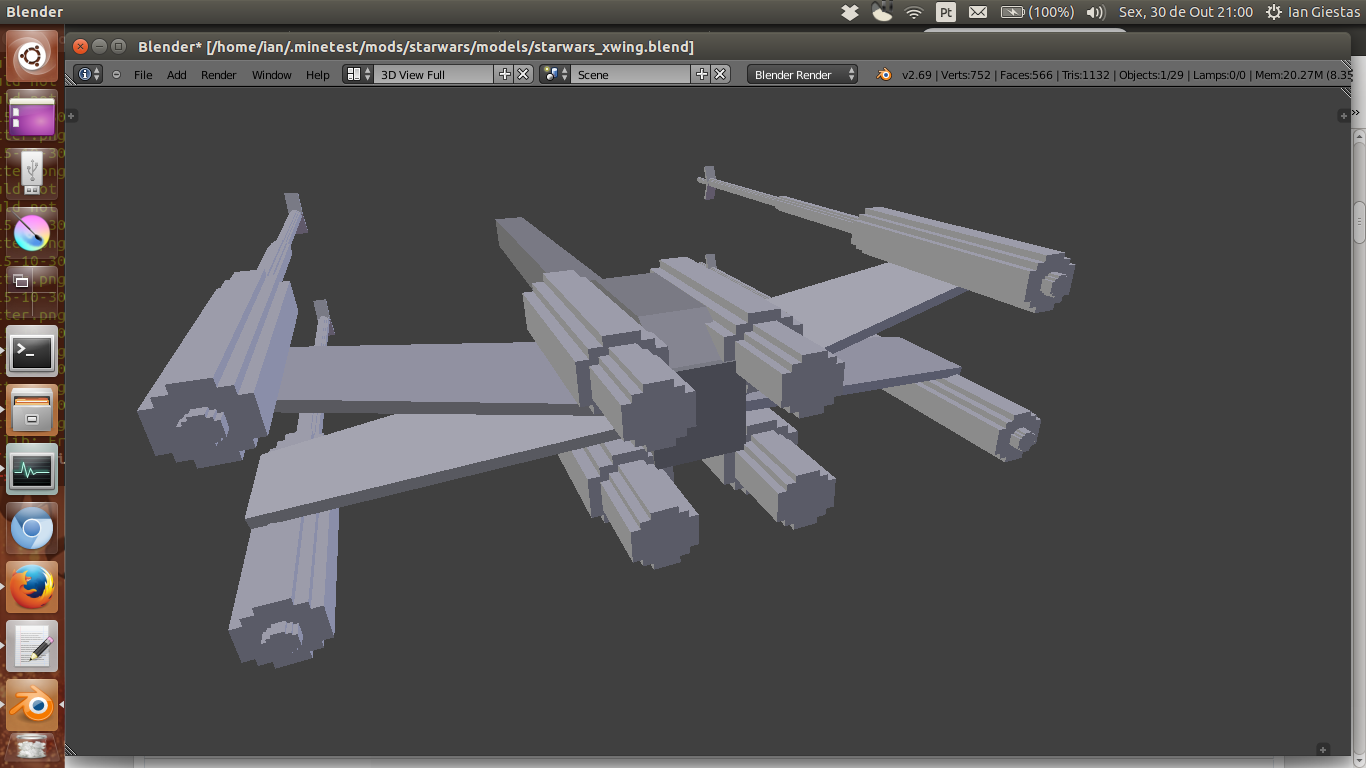Click the Info editor type selector icon
The image size is (1366, 768).
click(x=86, y=74)
